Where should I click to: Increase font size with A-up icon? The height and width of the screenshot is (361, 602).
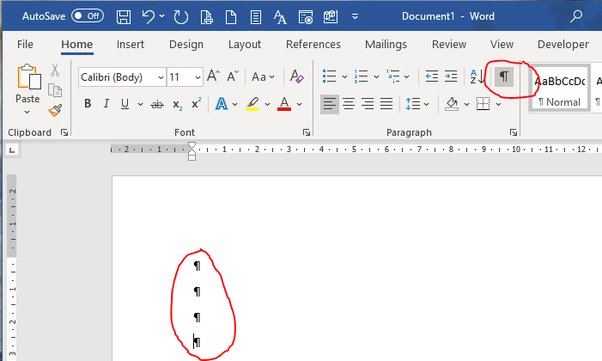pos(213,76)
